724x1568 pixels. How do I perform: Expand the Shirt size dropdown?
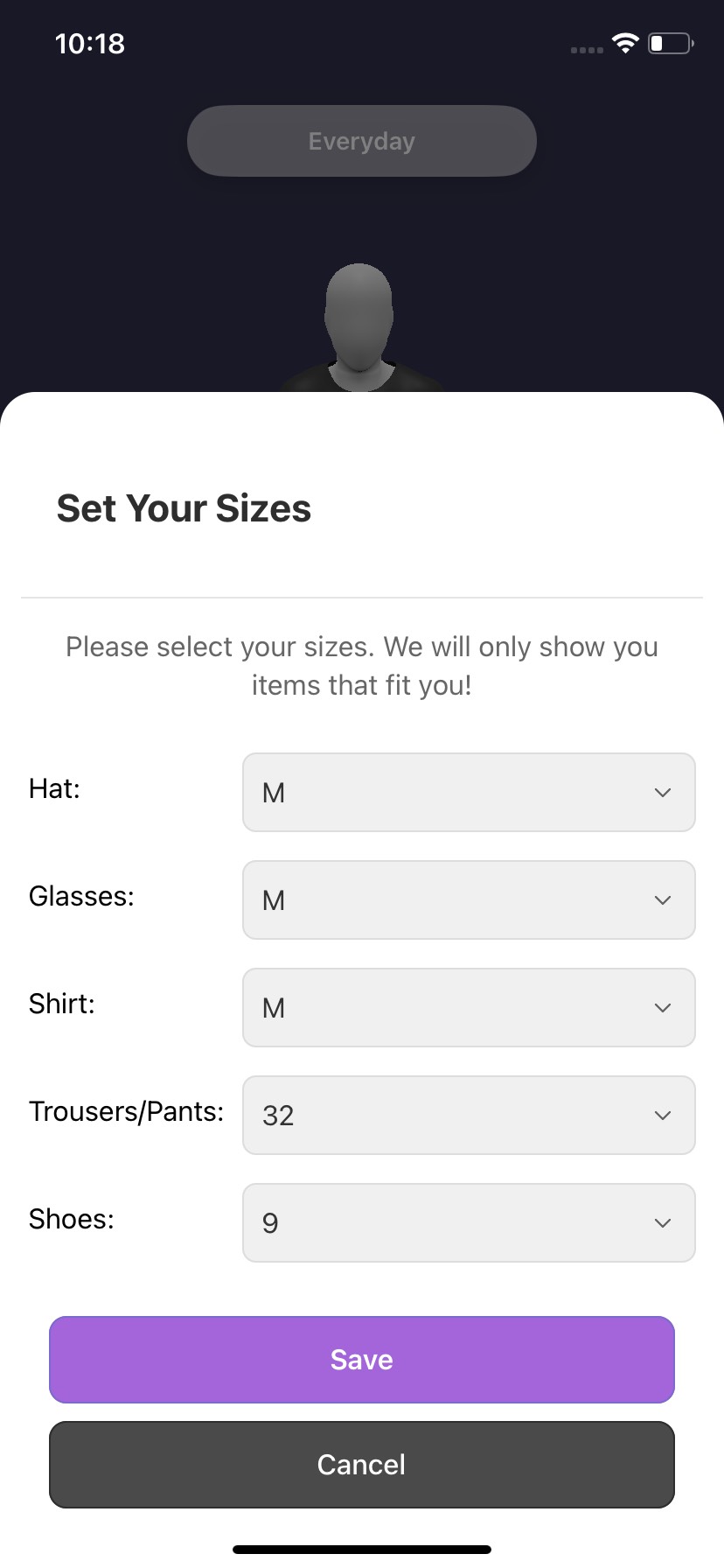coord(469,1008)
